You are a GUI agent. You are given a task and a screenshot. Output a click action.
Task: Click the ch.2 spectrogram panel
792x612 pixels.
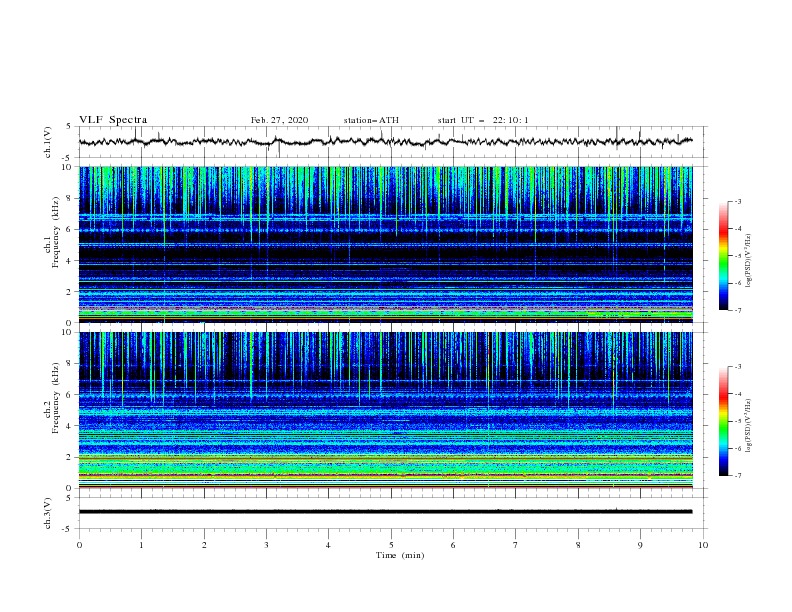click(386, 410)
